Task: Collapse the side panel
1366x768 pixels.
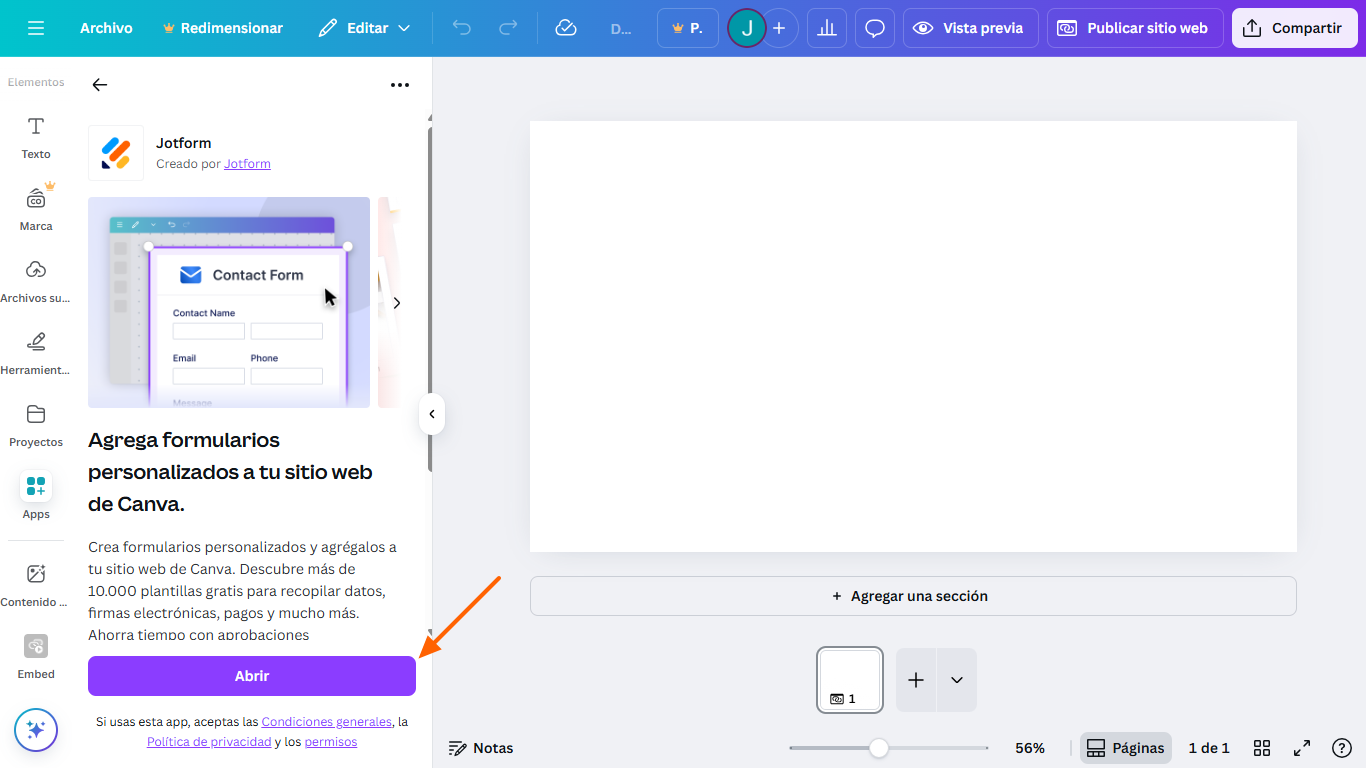Action: (432, 414)
